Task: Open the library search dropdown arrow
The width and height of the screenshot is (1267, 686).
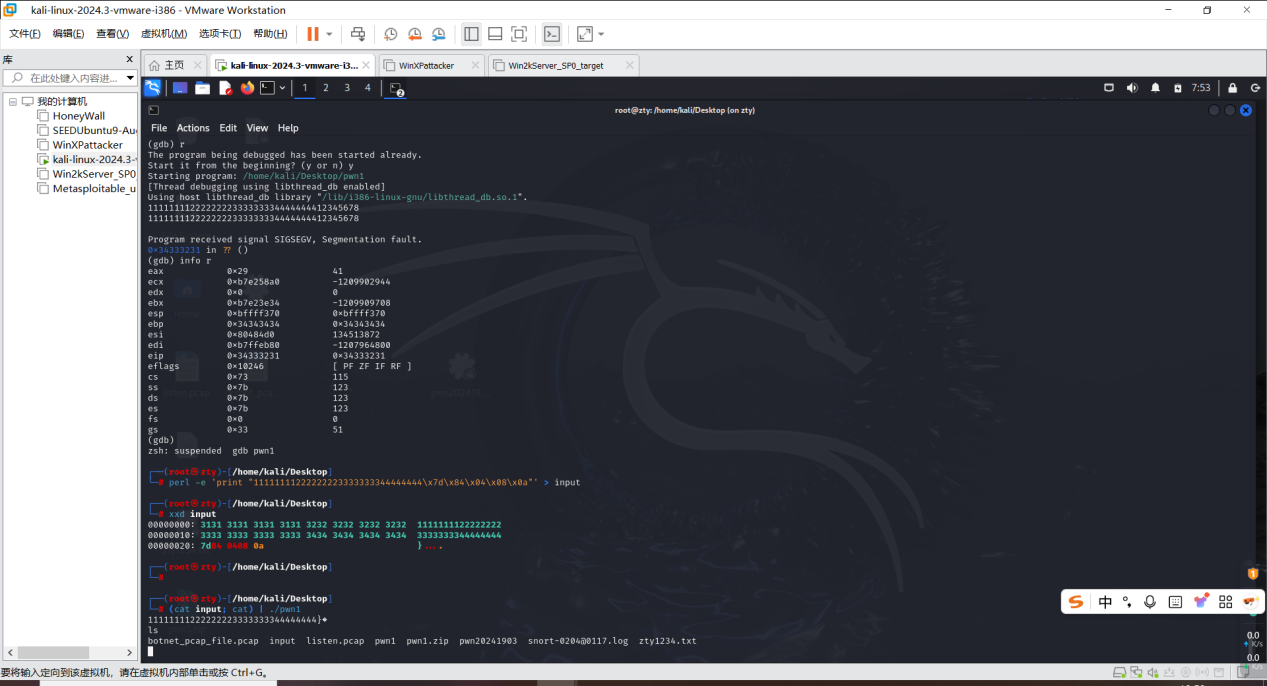Action: (x=130, y=78)
